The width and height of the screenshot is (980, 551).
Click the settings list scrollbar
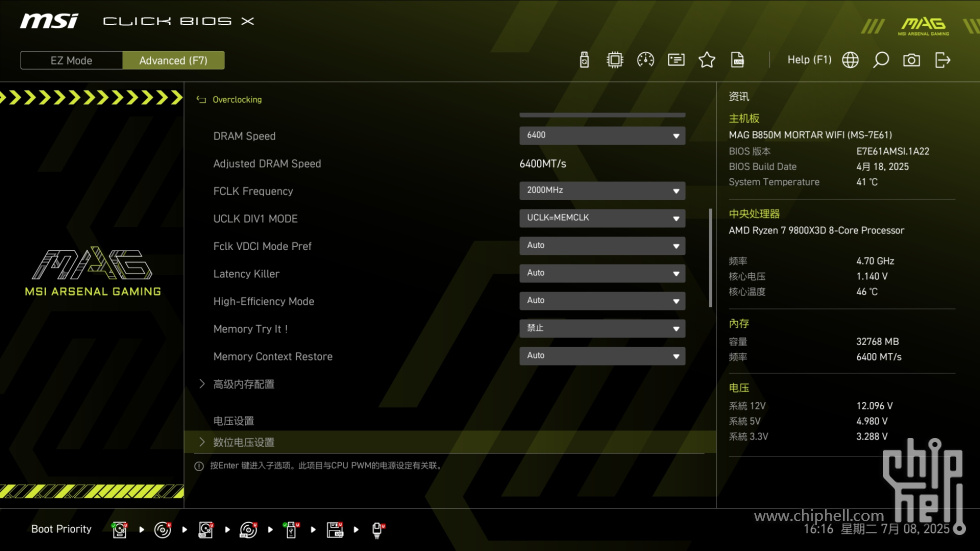[711, 258]
